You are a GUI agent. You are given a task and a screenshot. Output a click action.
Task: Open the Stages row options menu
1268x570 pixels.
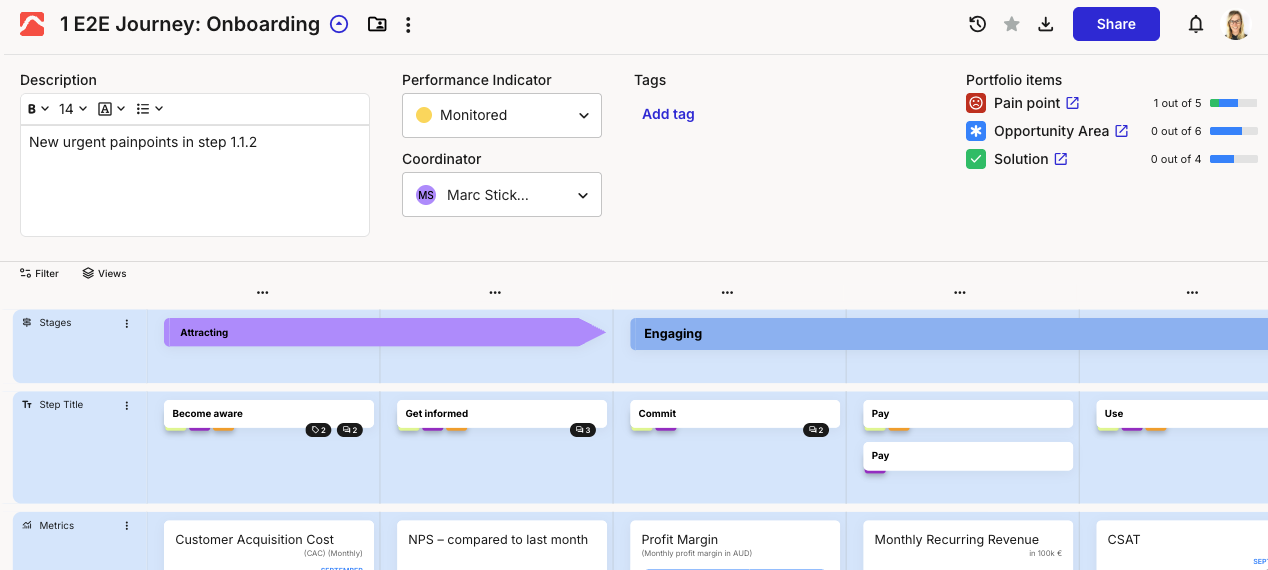[127, 323]
